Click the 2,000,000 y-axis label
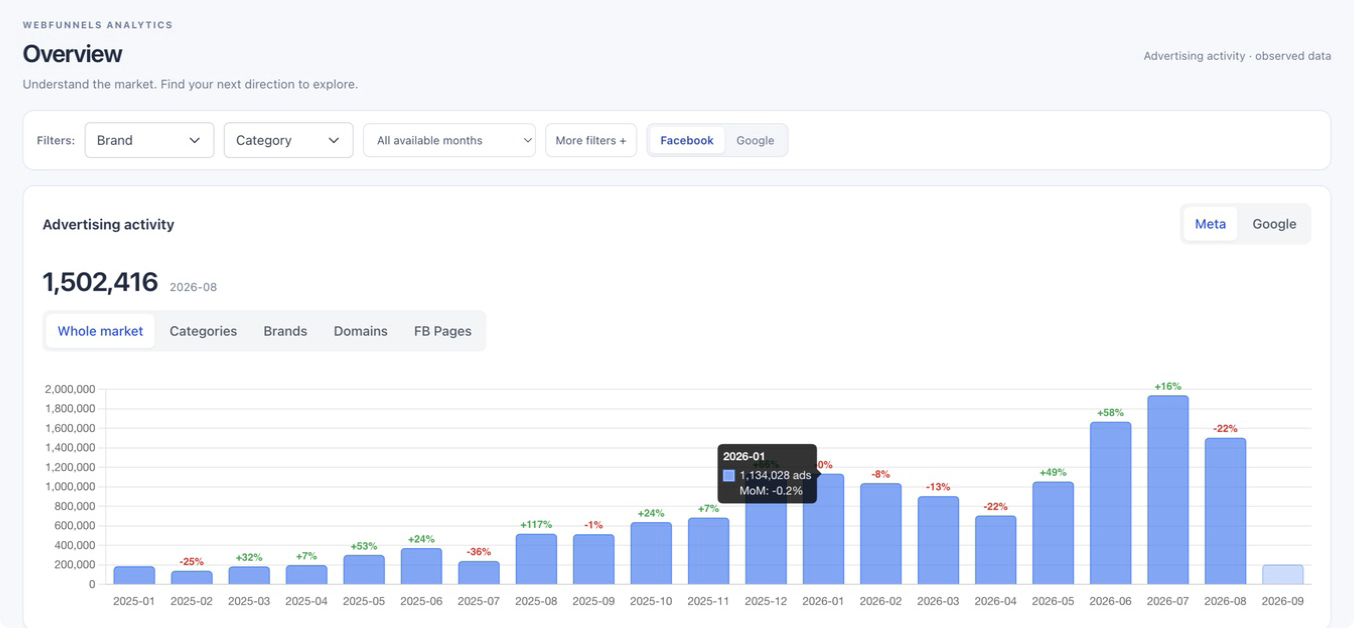 point(70,389)
